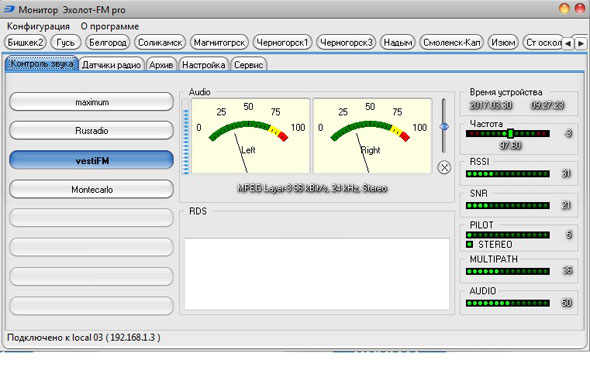Switch to the Архив tab
This screenshot has height=367, width=590.
click(161, 65)
